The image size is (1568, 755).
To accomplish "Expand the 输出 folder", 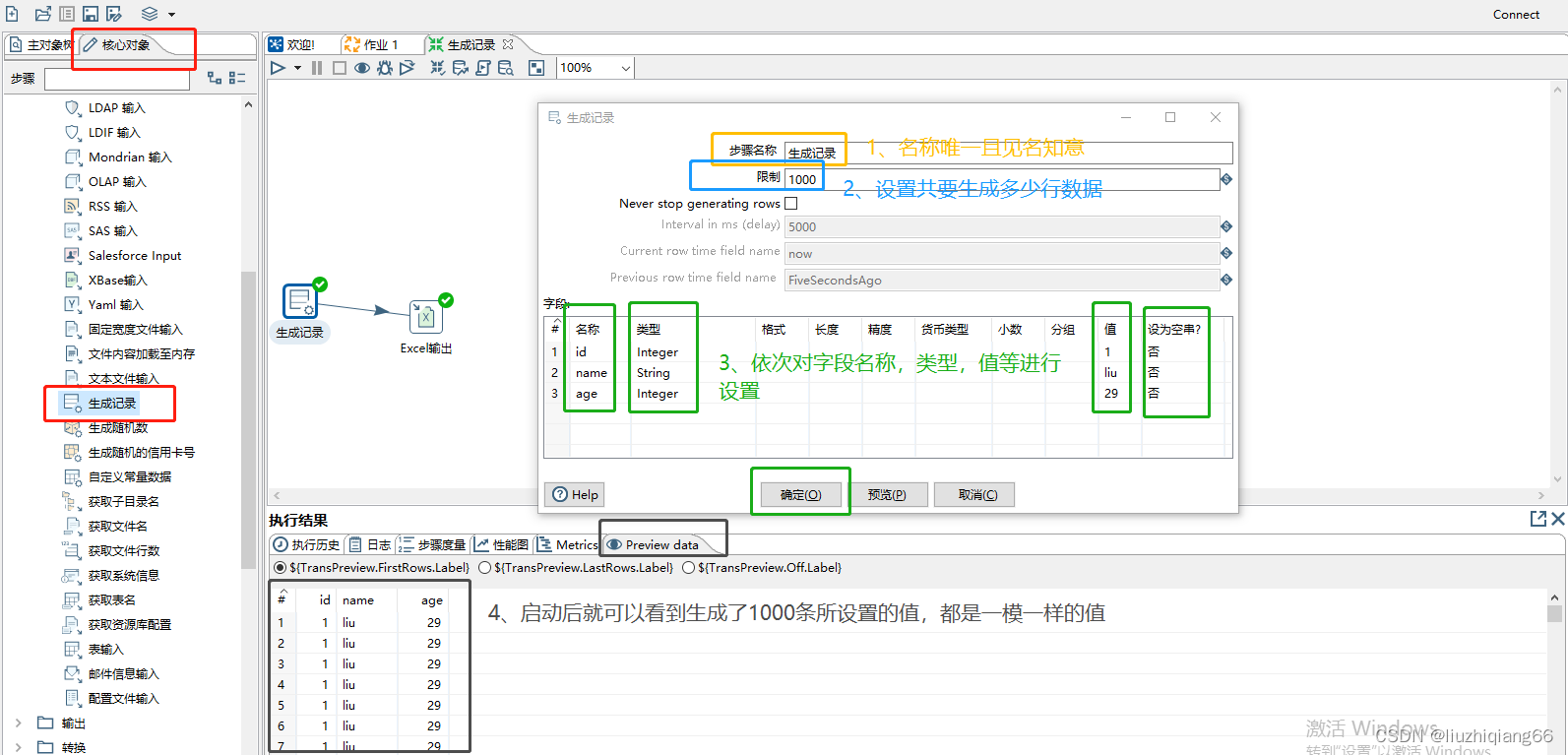I will 18,723.
